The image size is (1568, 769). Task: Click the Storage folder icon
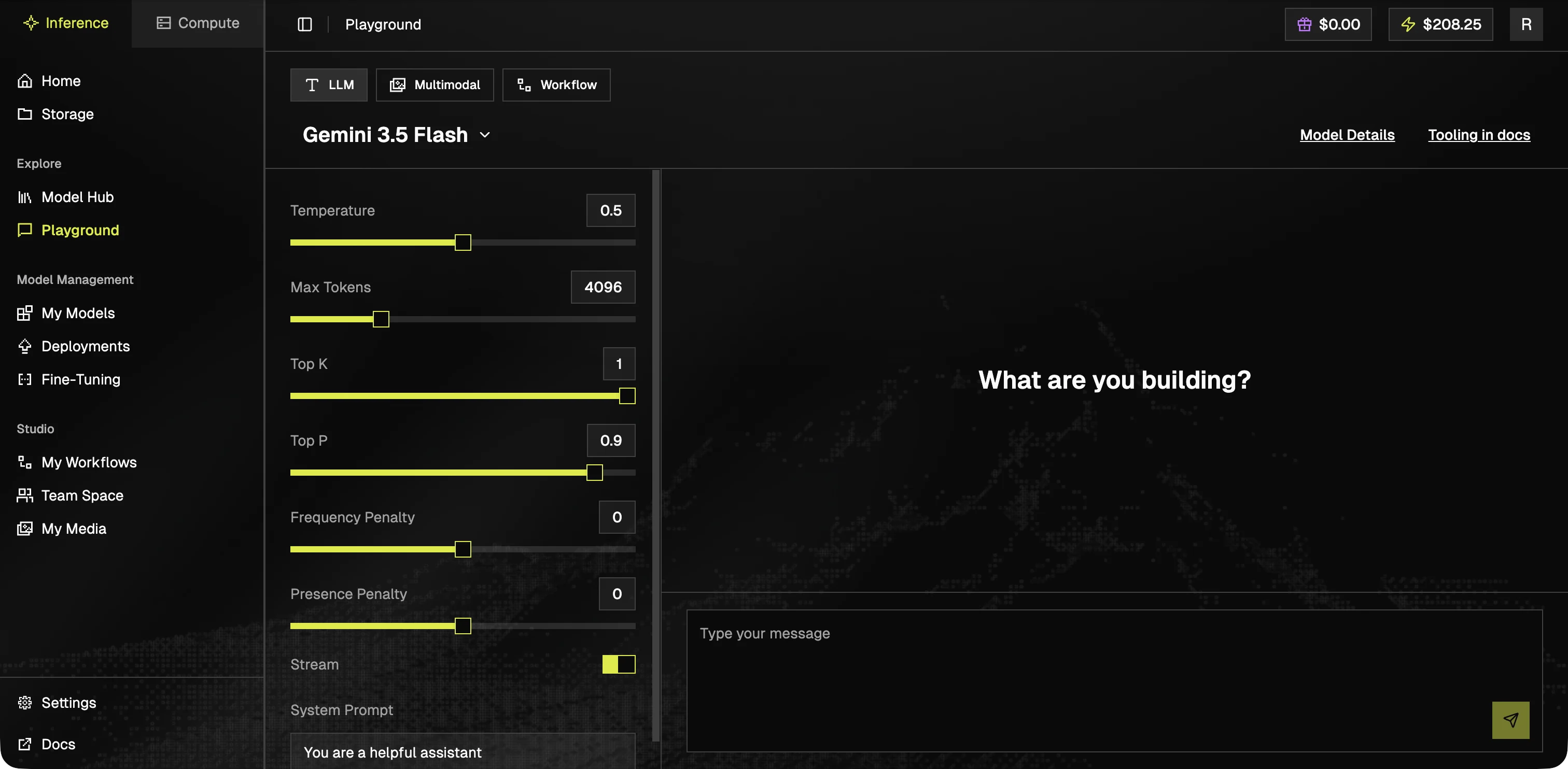(x=24, y=114)
